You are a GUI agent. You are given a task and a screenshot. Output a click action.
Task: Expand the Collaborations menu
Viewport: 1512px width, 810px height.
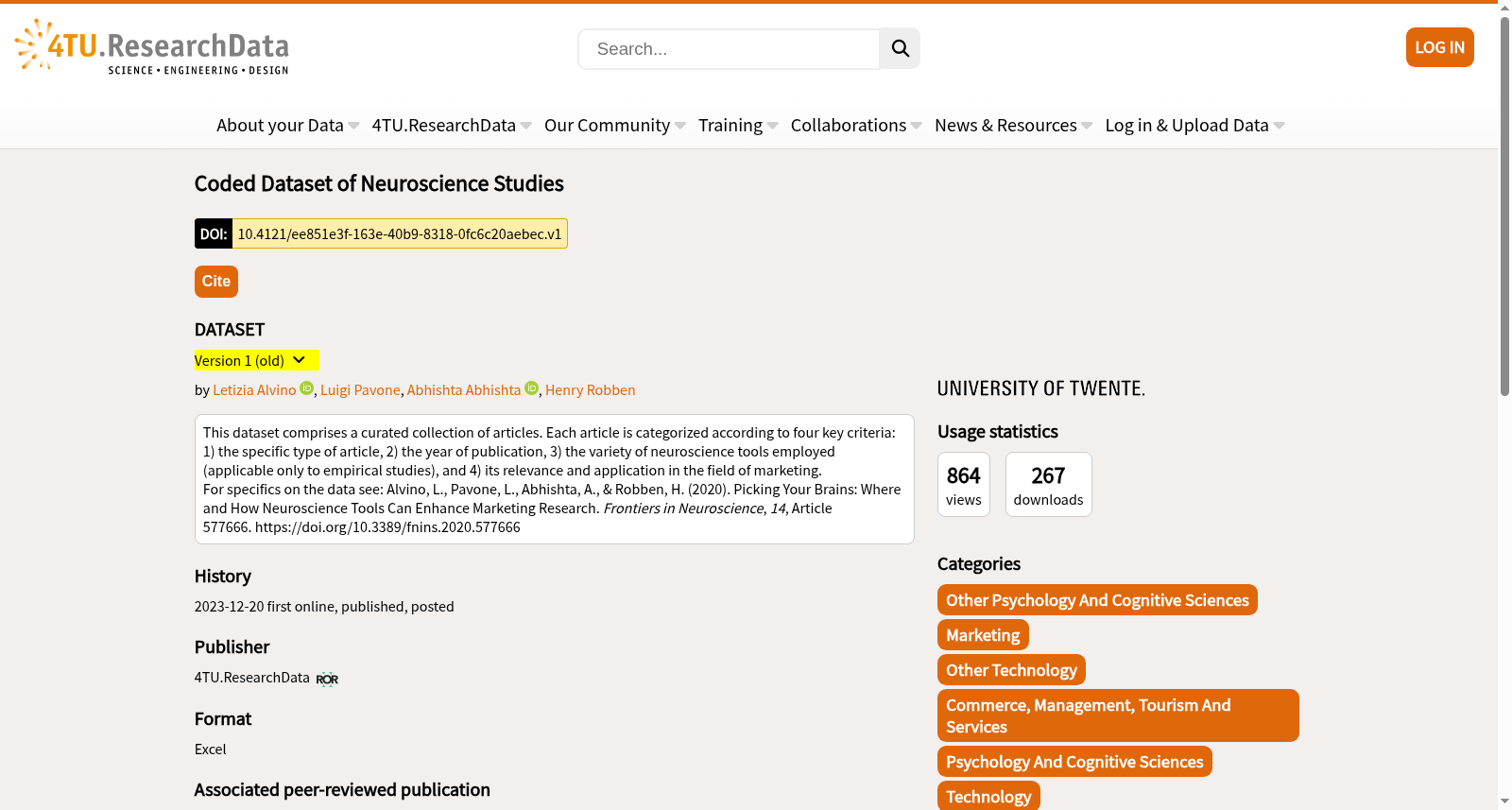click(856, 126)
